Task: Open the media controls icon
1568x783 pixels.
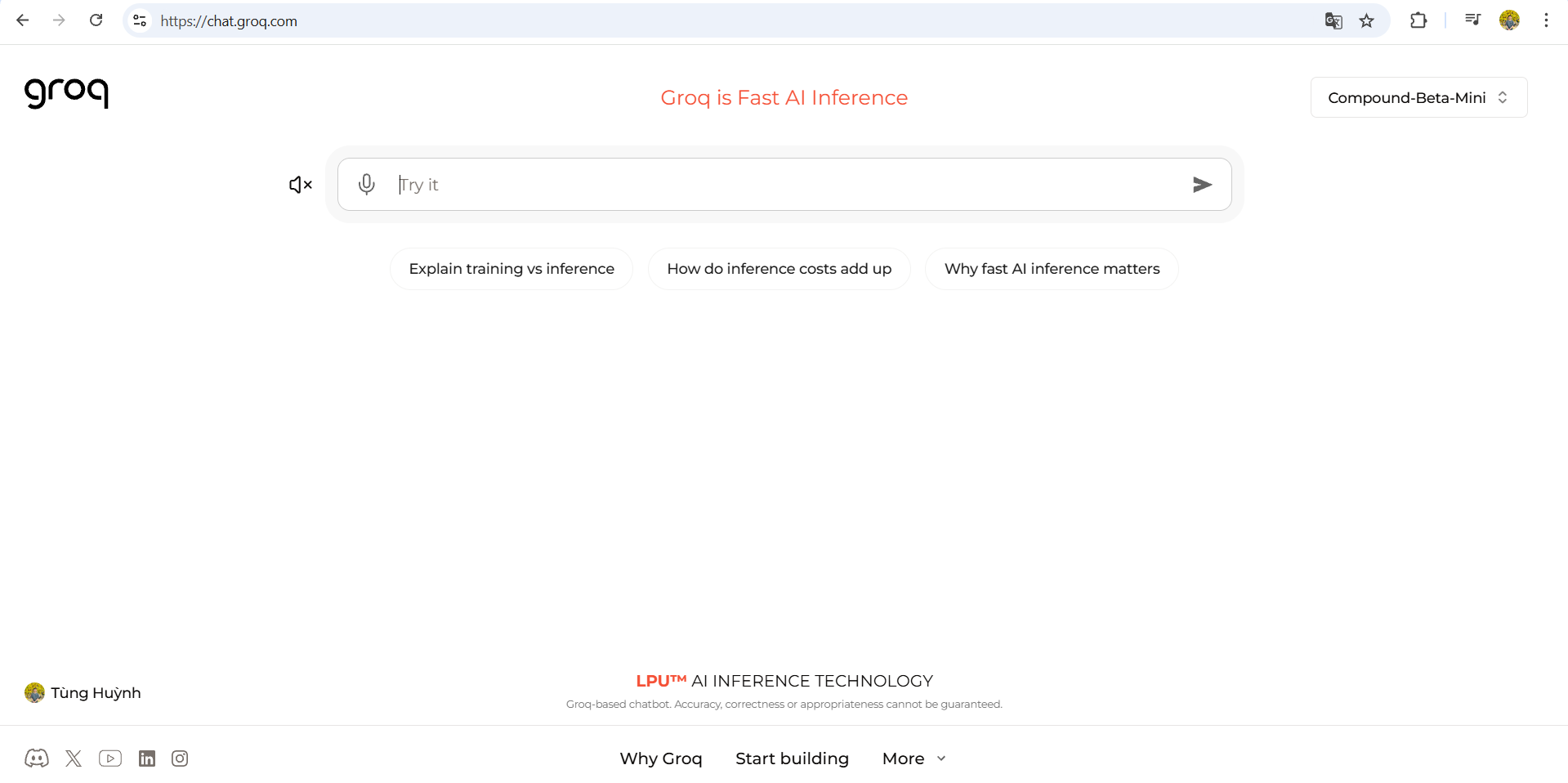Action: point(1472,20)
